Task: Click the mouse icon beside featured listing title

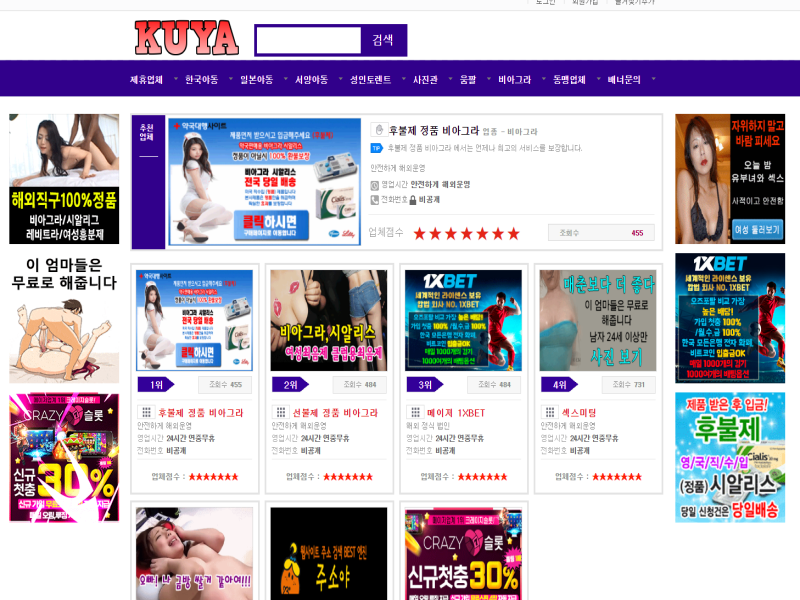Action: pos(378,130)
